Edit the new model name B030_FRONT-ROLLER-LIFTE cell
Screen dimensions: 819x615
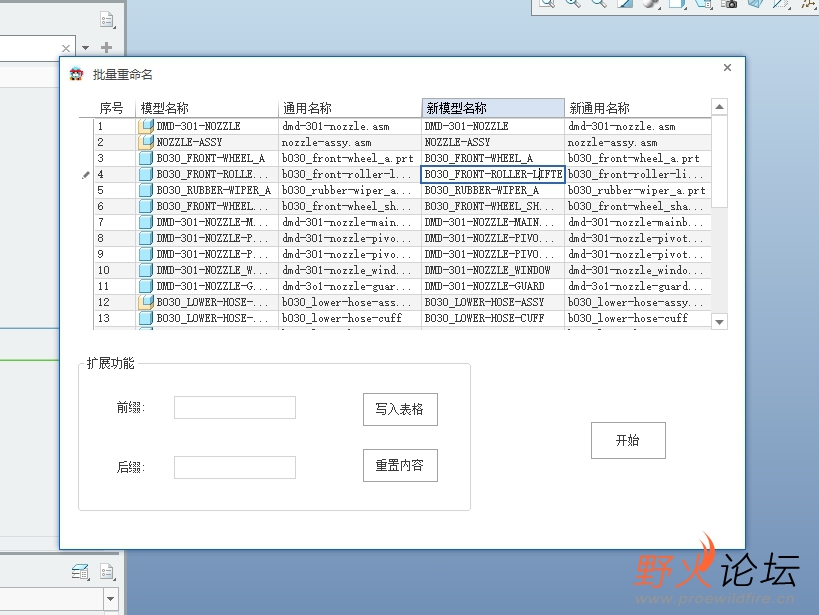pos(493,174)
